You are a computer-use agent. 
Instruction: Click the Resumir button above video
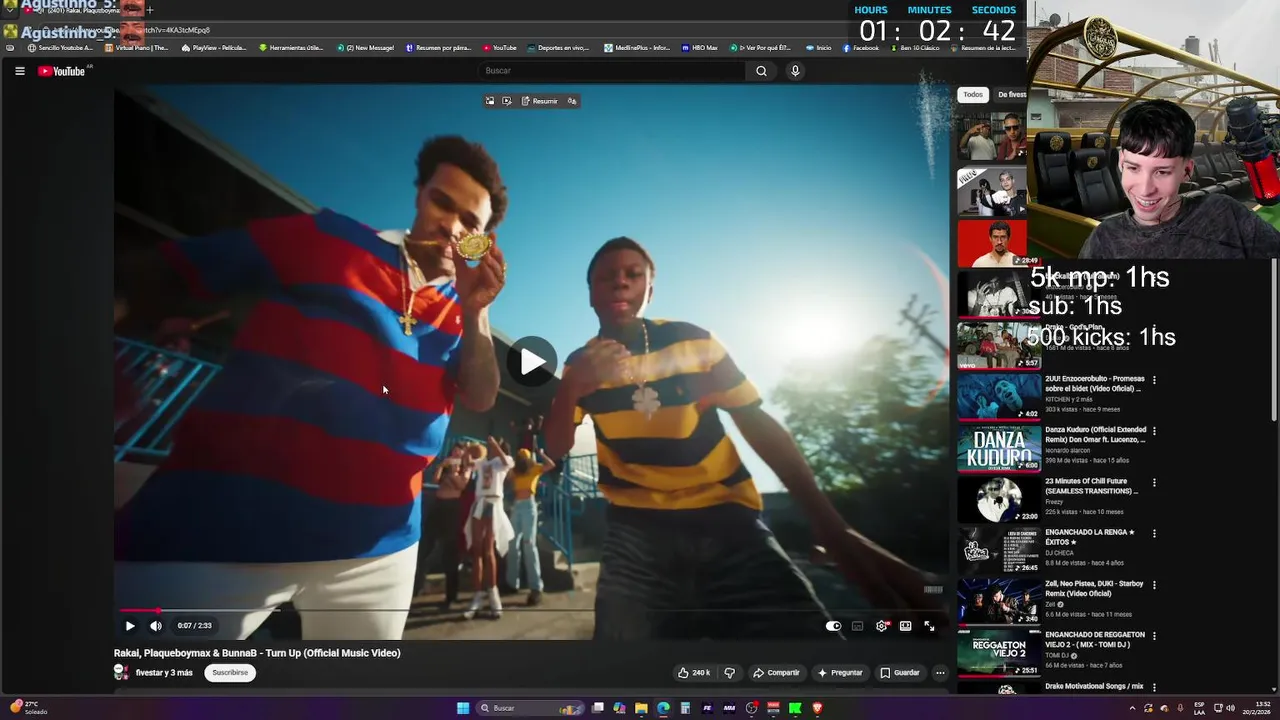coord(540,101)
